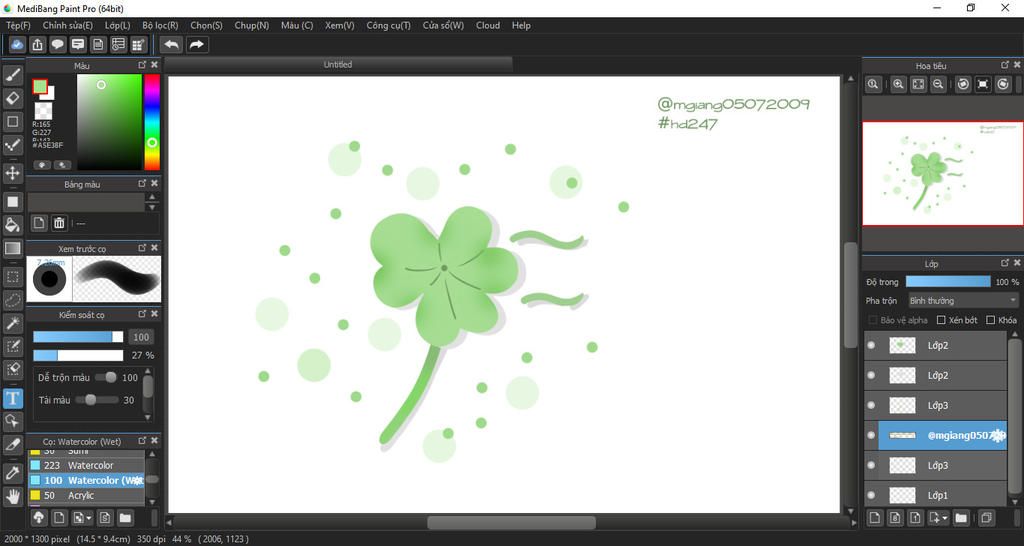Image resolution: width=1024 pixels, height=546 pixels.
Task: Select the Magic Wand tool
Action: point(12,323)
